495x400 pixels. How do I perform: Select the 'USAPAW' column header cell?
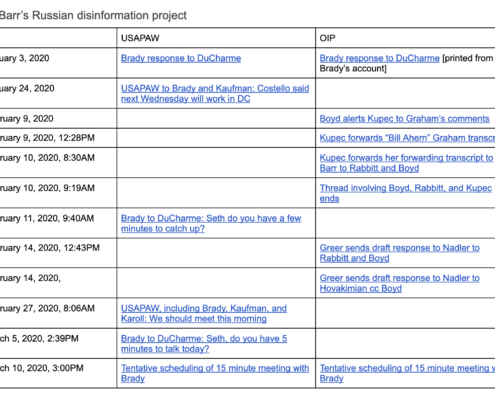point(216,38)
